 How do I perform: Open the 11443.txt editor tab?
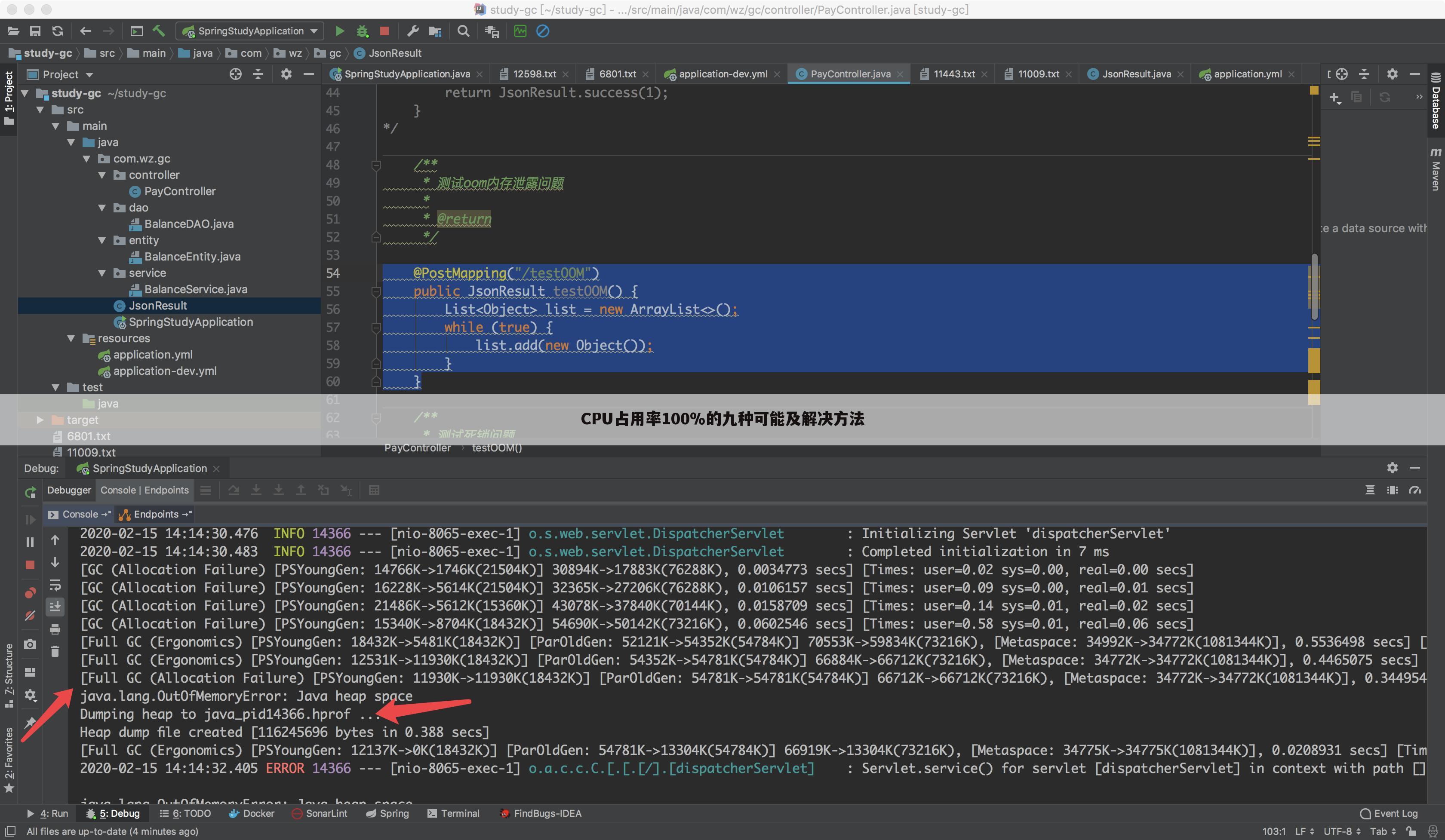953,74
